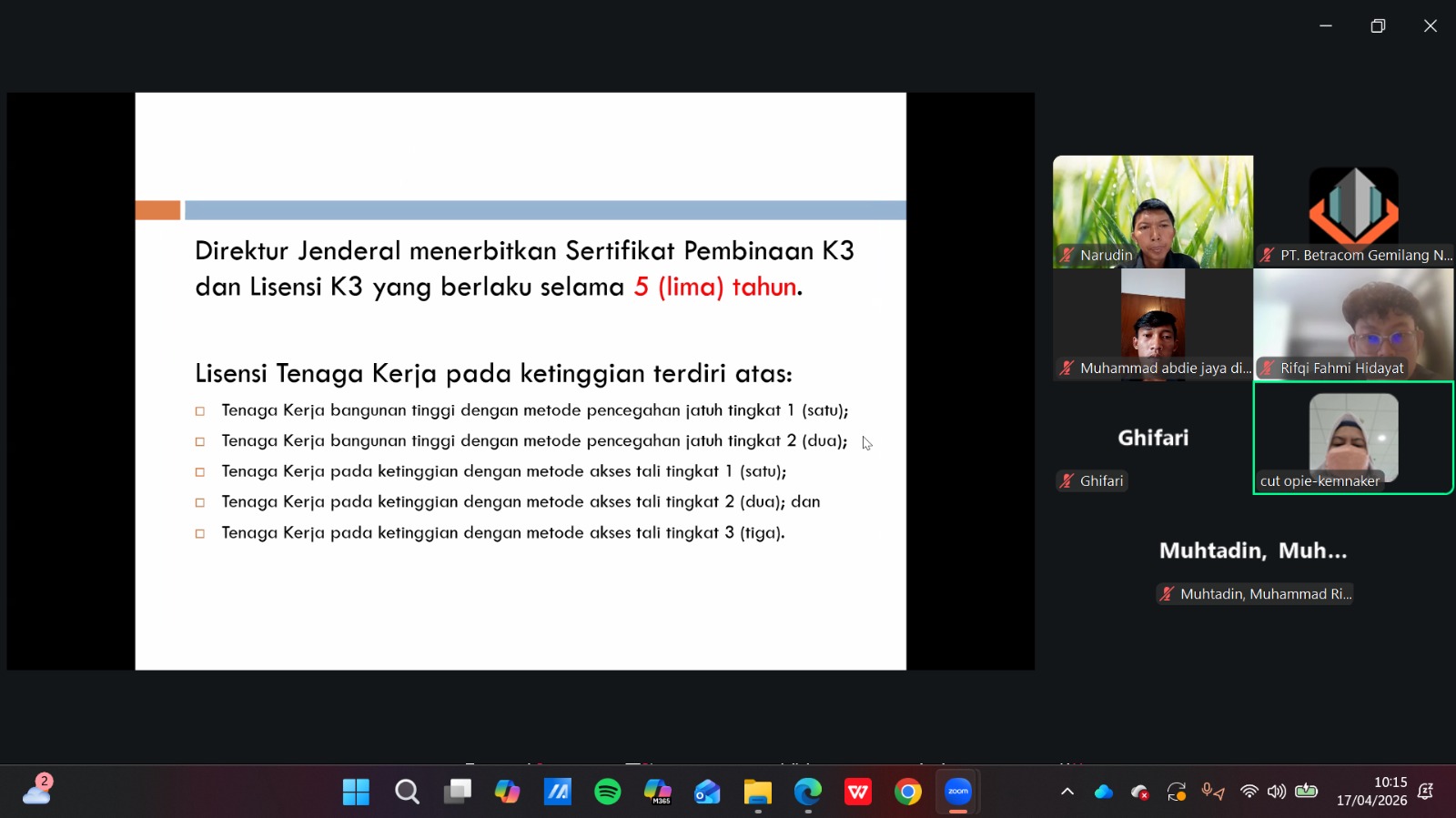
Task: Open Windows Search from the taskbar
Action: coord(407,792)
